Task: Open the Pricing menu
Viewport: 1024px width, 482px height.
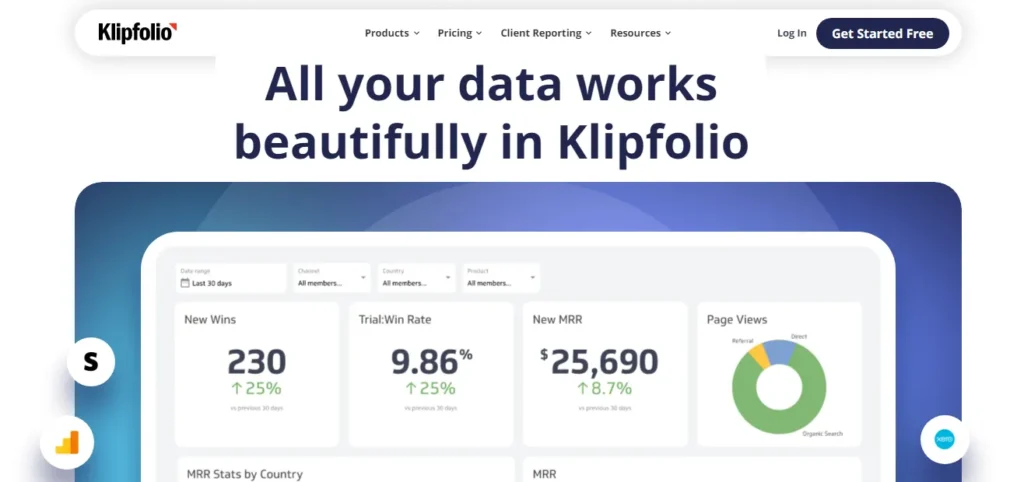Action: pyautogui.click(x=460, y=33)
